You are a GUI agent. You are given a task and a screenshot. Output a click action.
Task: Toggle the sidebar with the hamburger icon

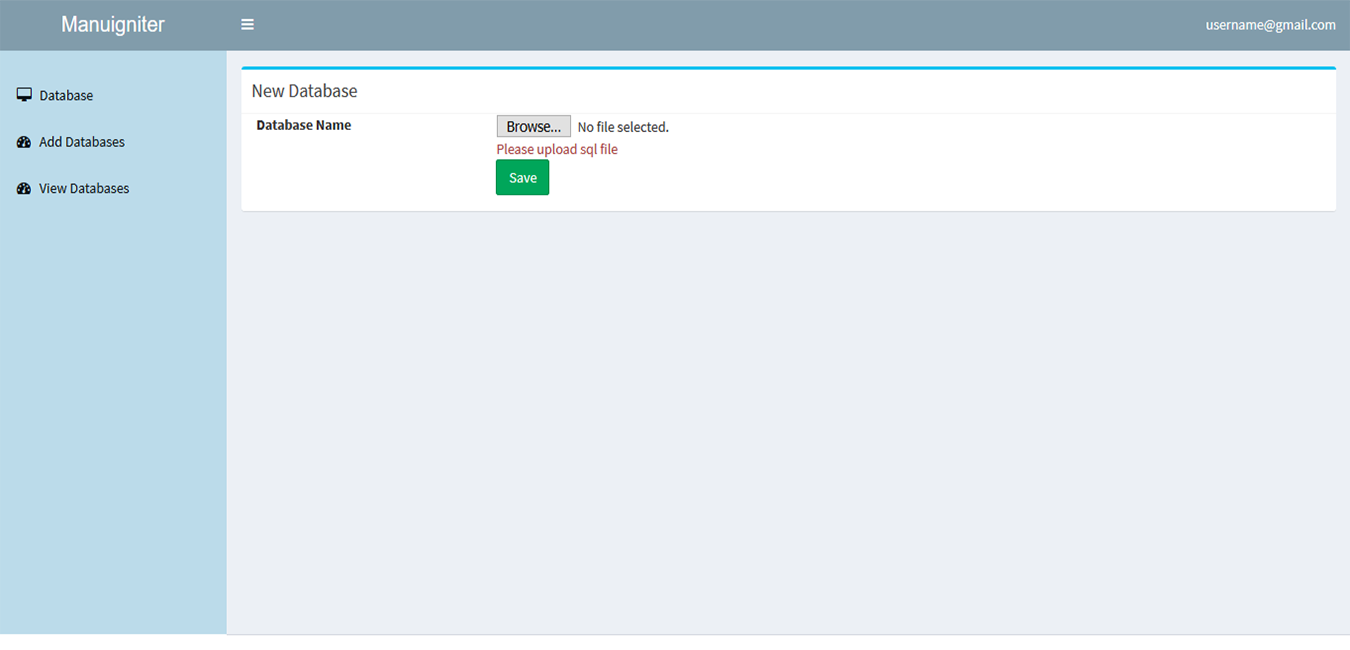[x=247, y=25]
